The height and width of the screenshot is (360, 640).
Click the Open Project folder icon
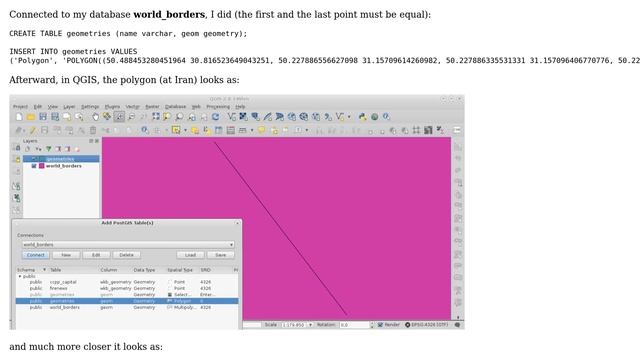(x=31, y=117)
